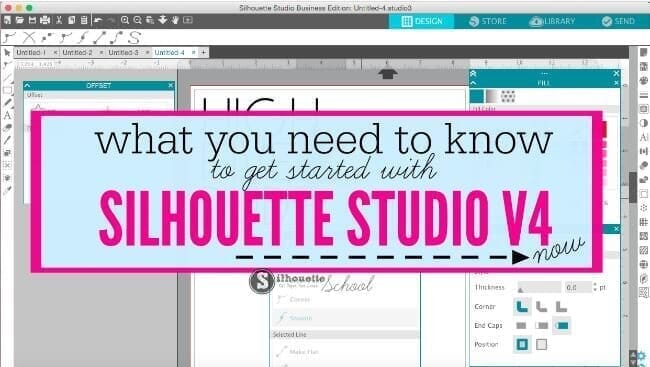Image resolution: width=650 pixels, height=367 pixels.
Task: Close the FILL panel
Action: [x=616, y=83]
